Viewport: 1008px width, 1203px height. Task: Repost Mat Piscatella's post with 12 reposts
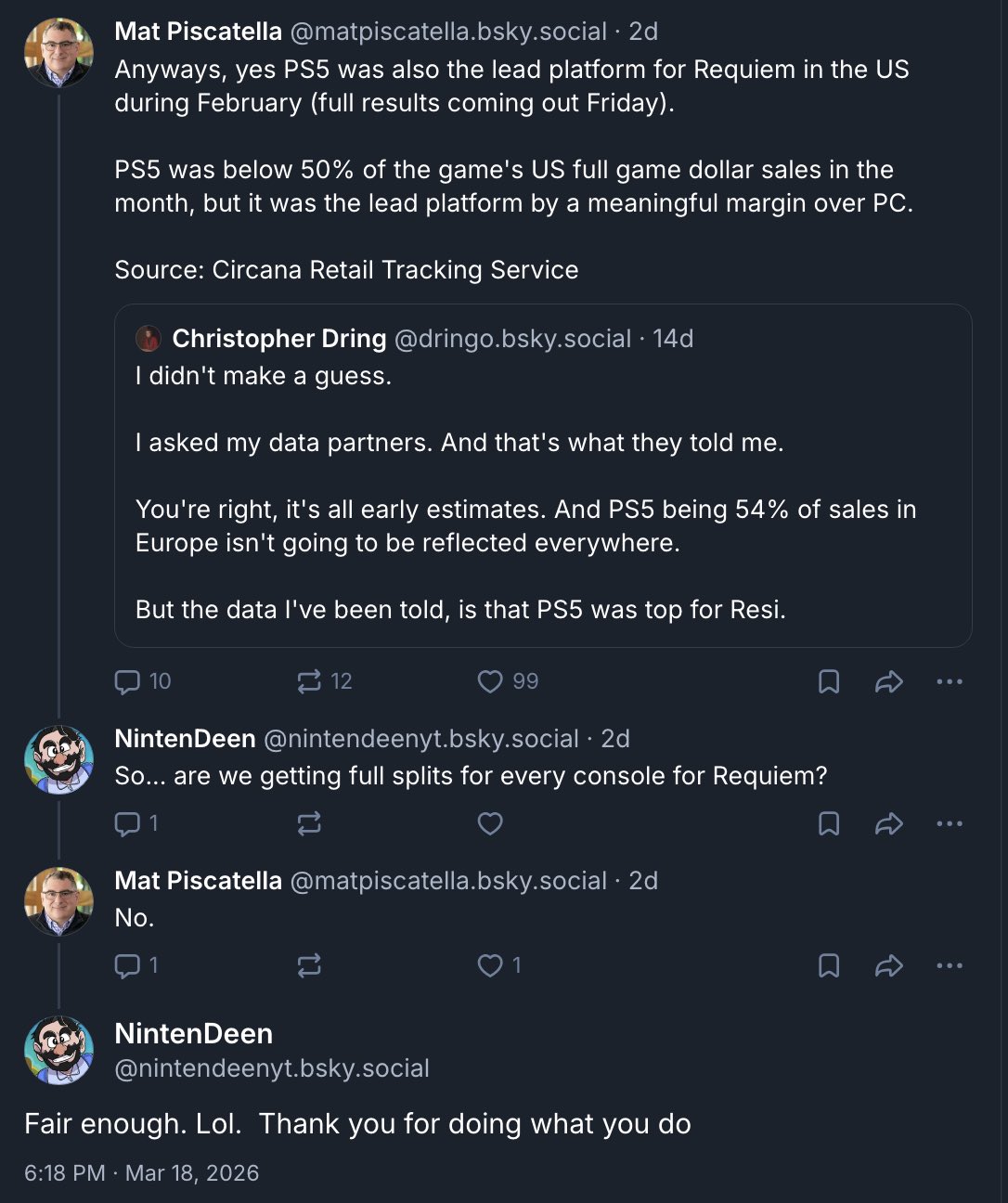pyautogui.click(x=324, y=681)
